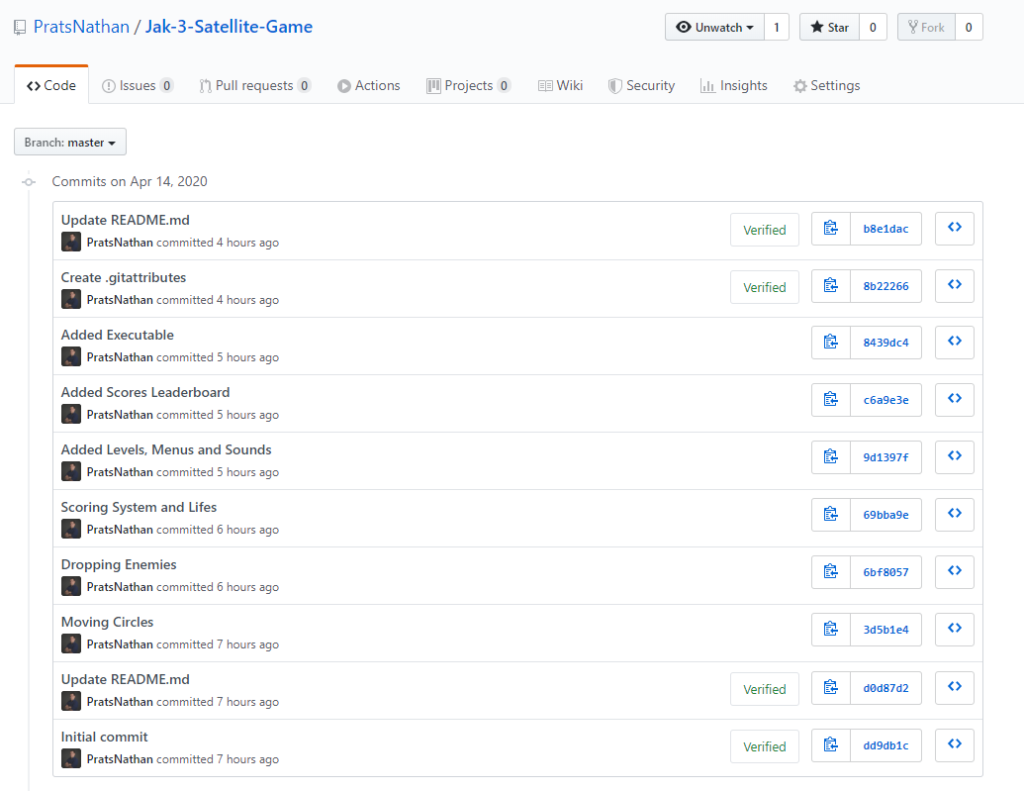Open the Added Scores Leaderboard commit

coord(145,392)
